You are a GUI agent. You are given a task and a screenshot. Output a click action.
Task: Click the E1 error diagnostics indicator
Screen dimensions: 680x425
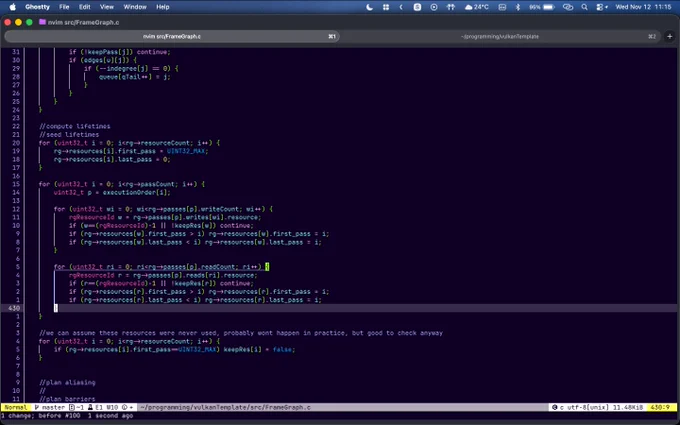click(95, 407)
